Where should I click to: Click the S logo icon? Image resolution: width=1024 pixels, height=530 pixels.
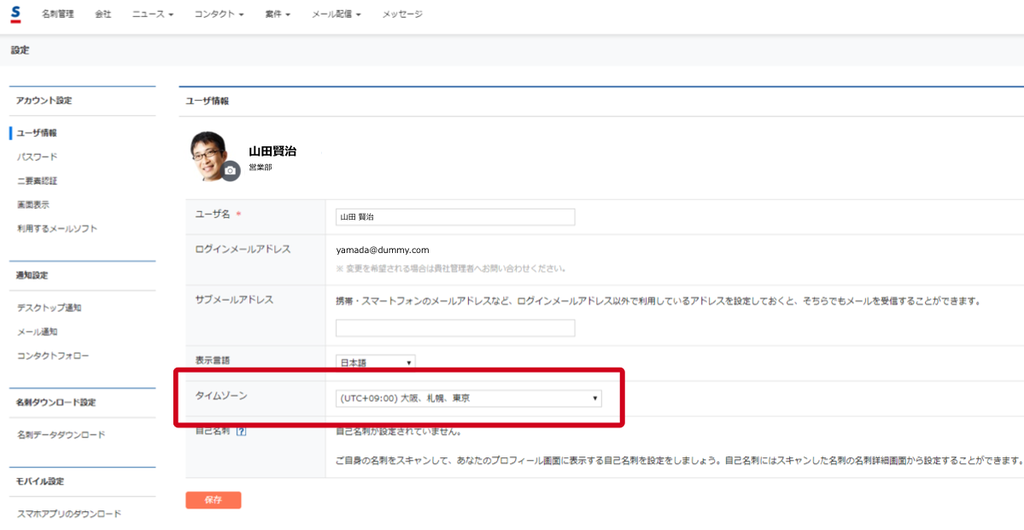16,14
